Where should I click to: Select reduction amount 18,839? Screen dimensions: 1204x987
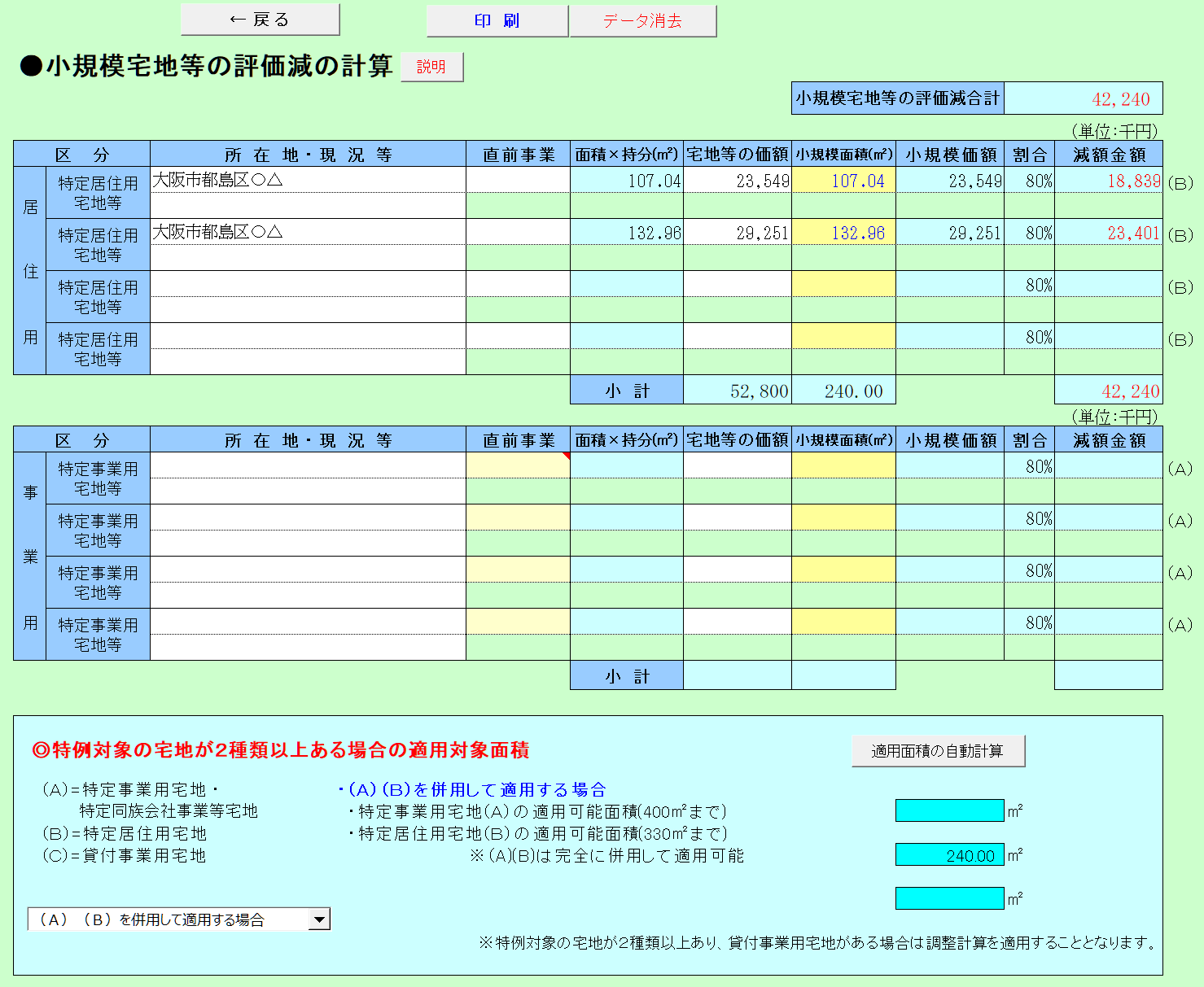click(x=1109, y=180)
